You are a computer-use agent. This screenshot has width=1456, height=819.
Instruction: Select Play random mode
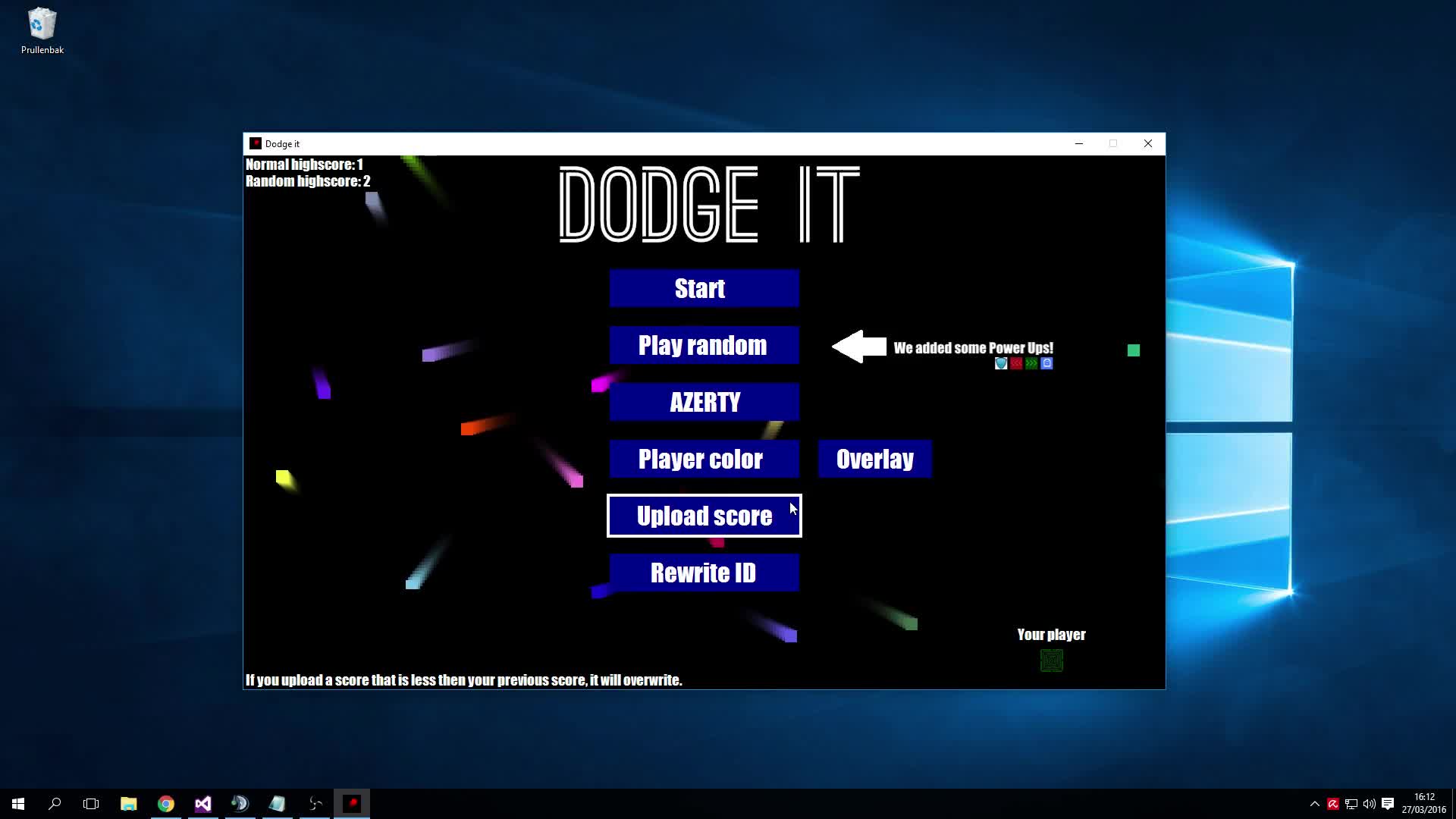pyautogui.click(x=704, y=345)
